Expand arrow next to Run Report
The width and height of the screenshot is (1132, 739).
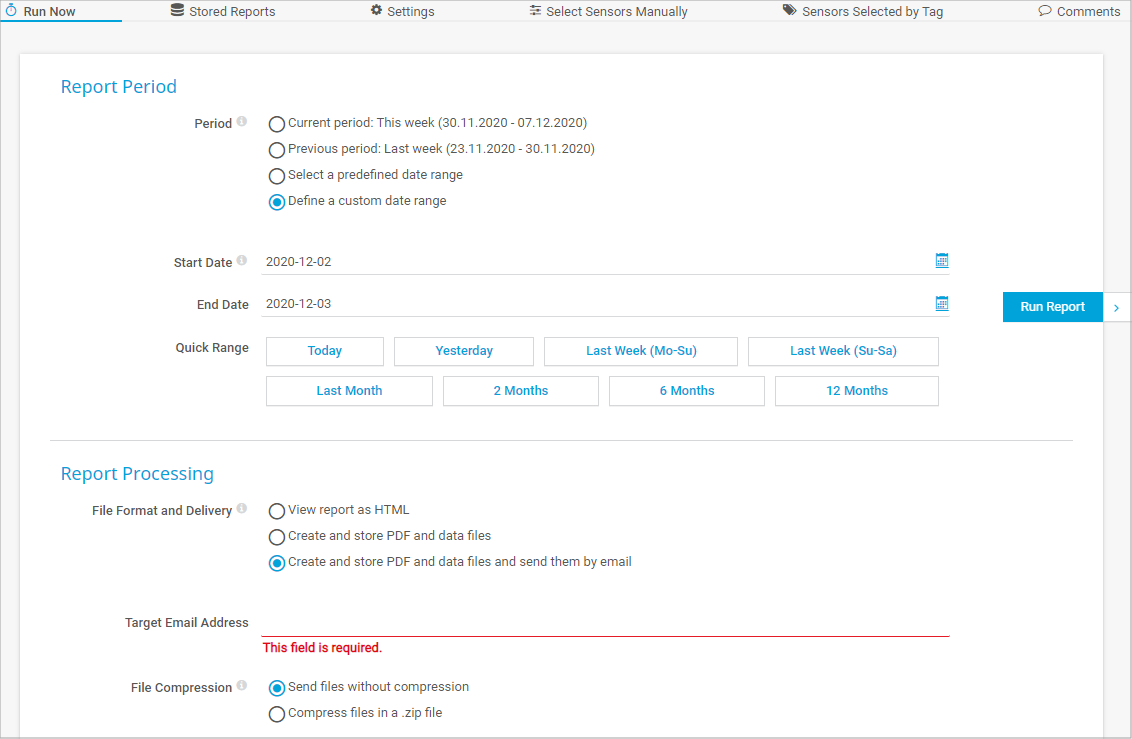(1116, 308)
